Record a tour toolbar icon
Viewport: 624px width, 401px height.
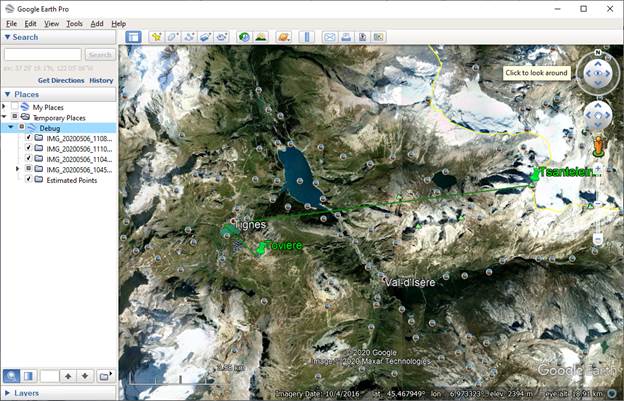(x=222, y=37)
